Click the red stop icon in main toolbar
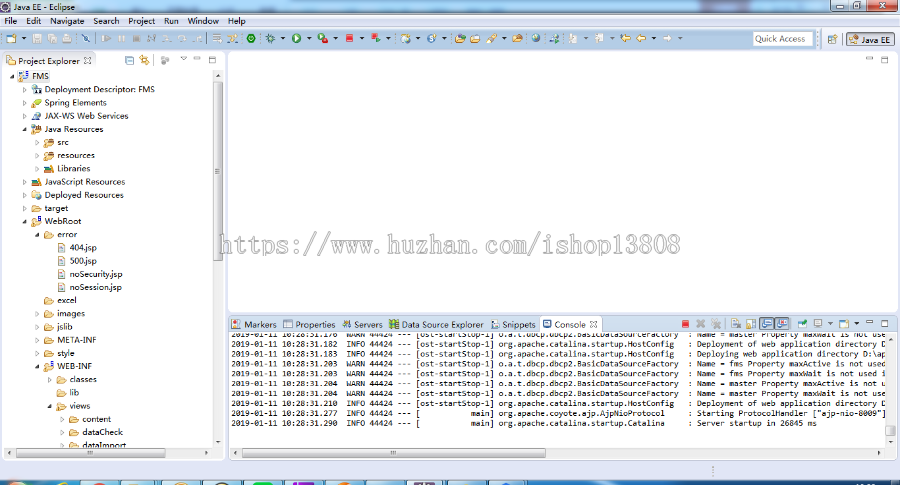Screen dimensions: 900x485 (349, 38)
